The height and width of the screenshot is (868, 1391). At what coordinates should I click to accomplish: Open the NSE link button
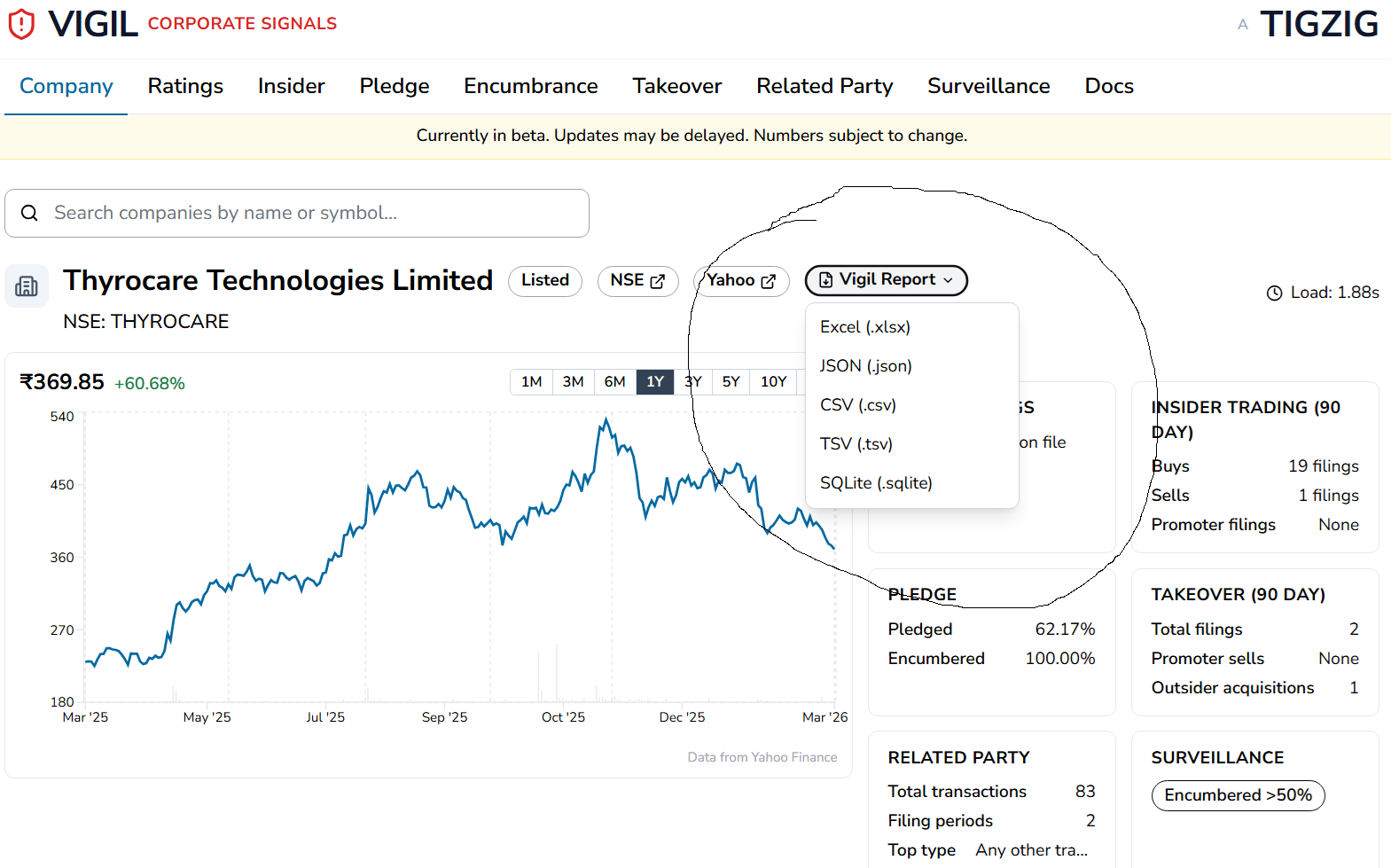click(637, 280)
